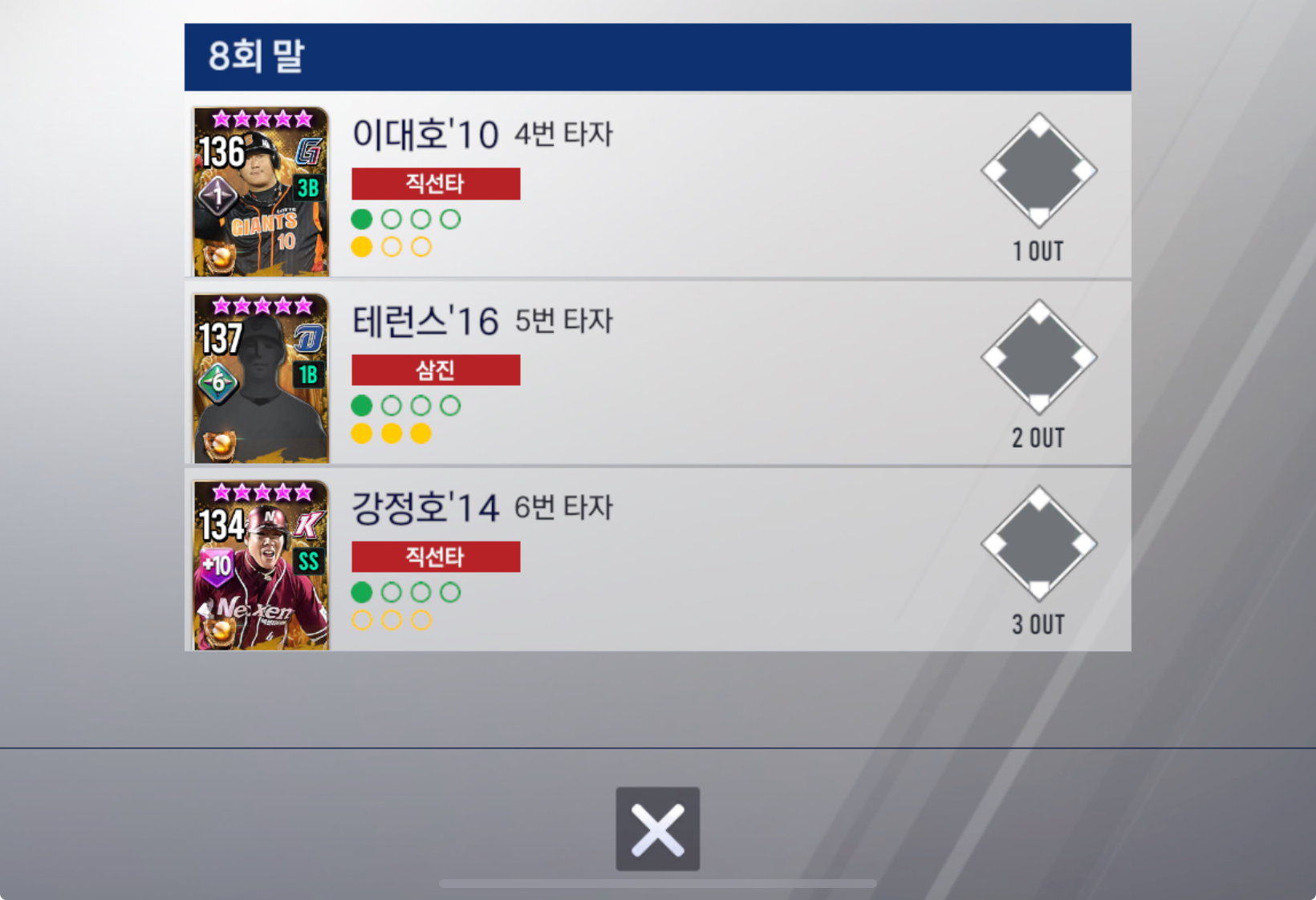Click the Giants team logo on 이대호's card
The height and width of the screenshot is (900, 1316).
coord(309,150)
